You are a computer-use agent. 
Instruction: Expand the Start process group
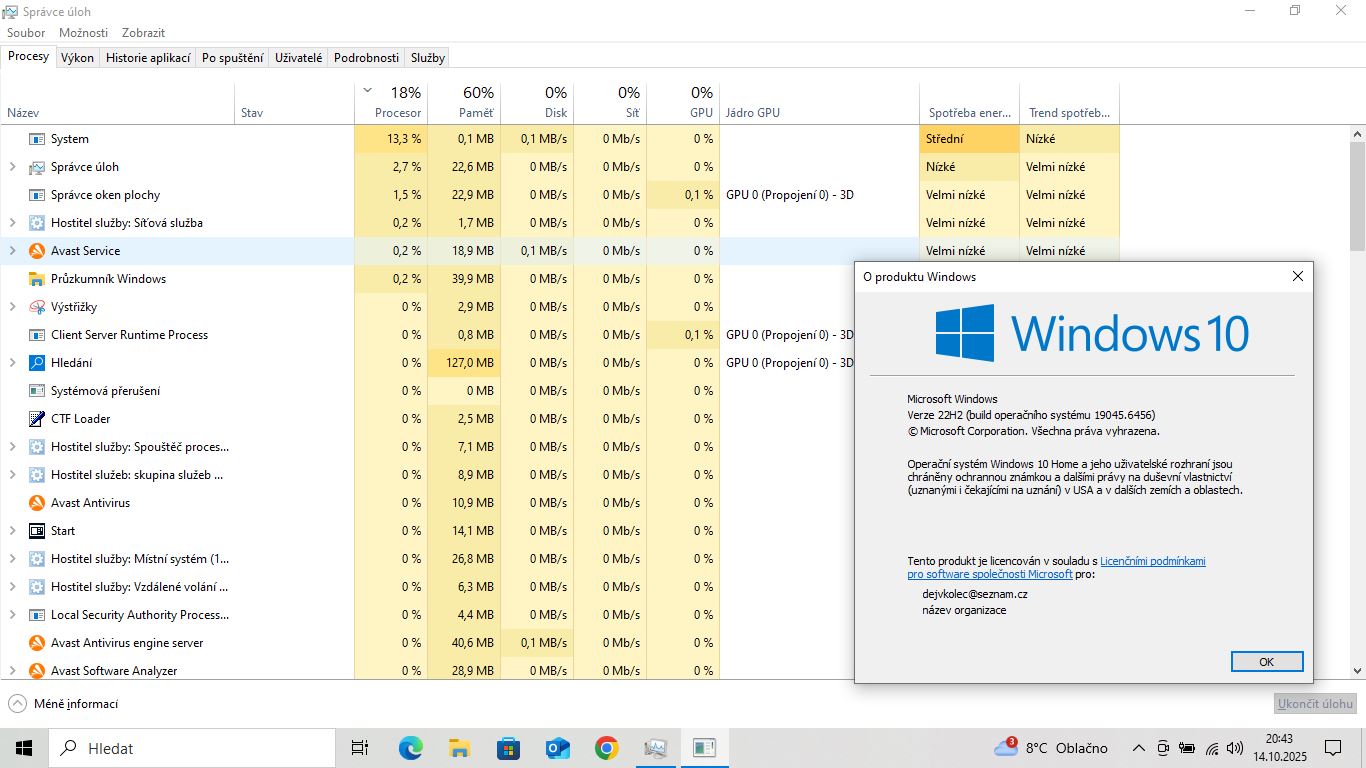(x=13, y=531)
